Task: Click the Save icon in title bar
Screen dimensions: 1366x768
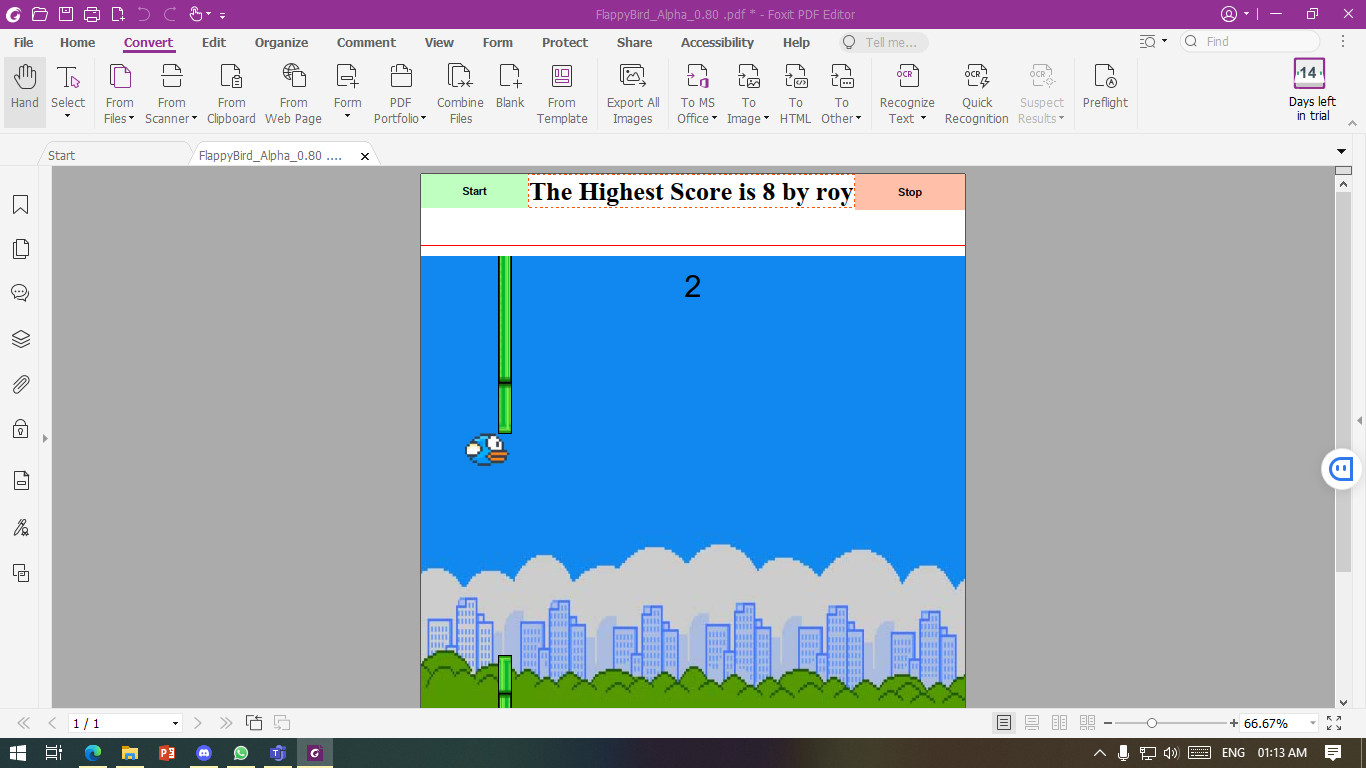Action: point(65,14)
